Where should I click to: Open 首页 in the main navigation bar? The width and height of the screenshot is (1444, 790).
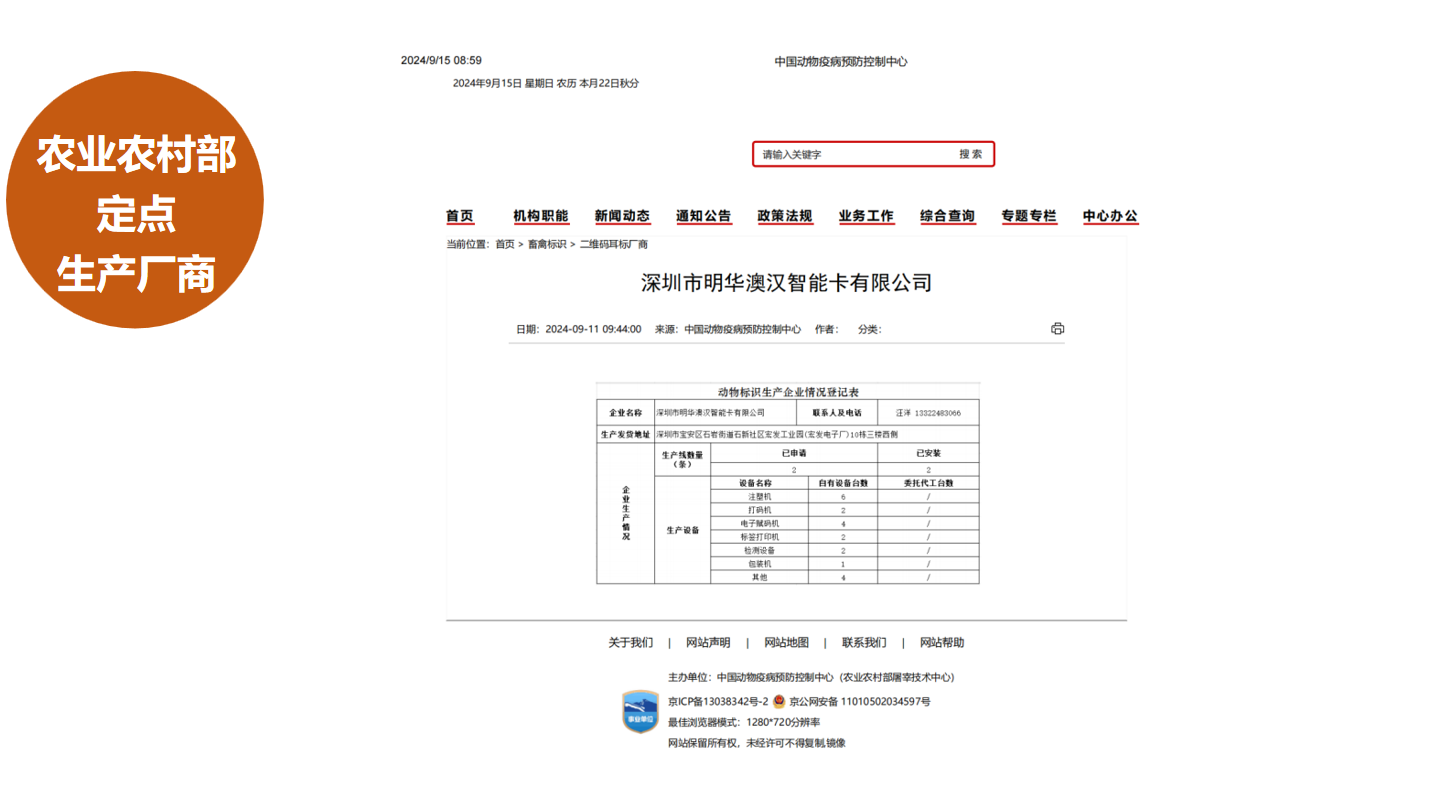point(460,216)
